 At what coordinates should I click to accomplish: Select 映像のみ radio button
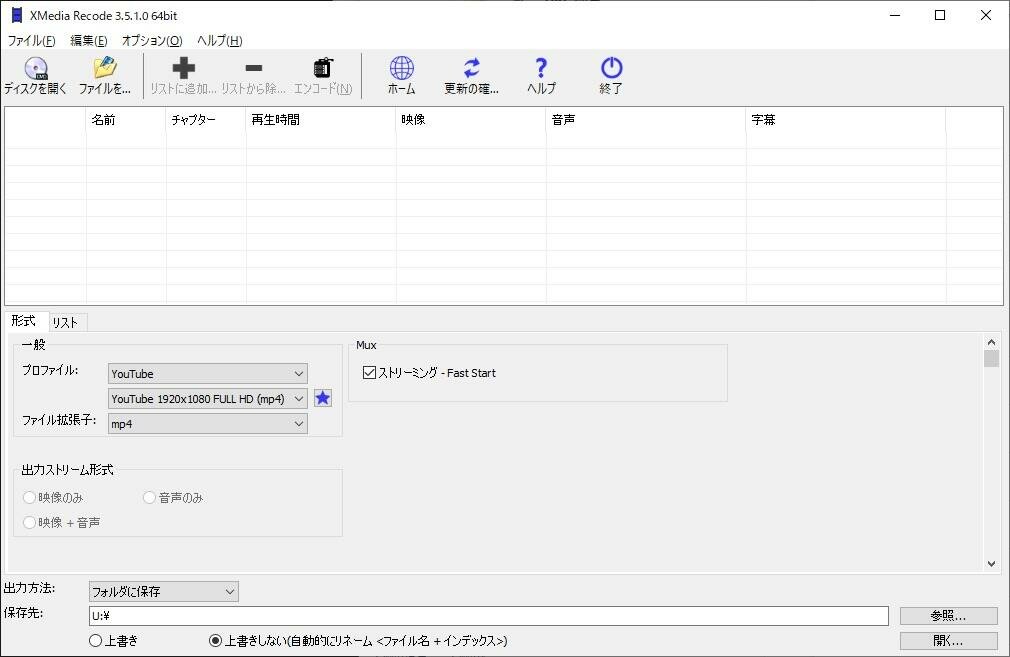[x=29, y=497]
